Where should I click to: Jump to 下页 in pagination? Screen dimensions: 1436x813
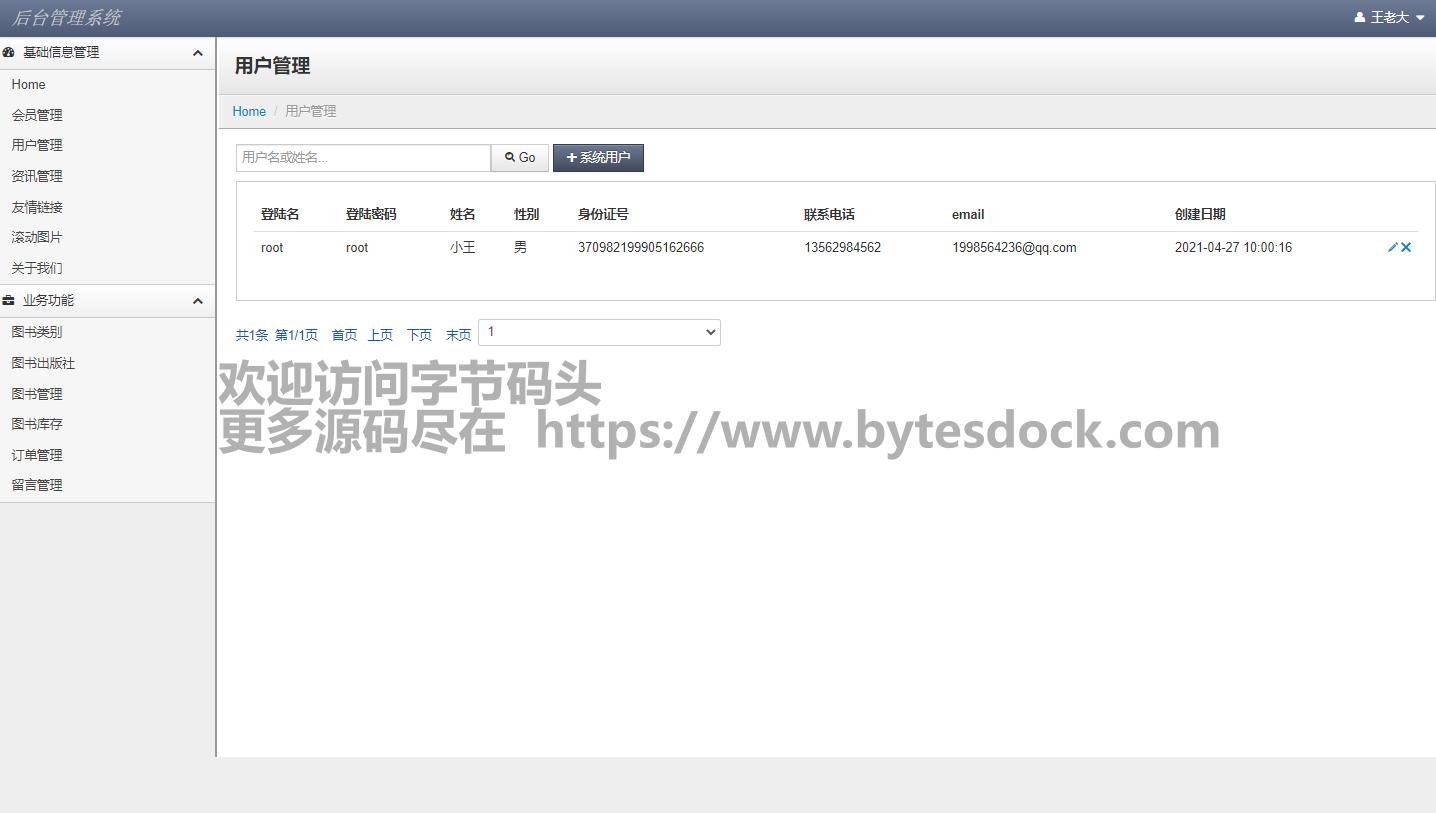point(419,335)
